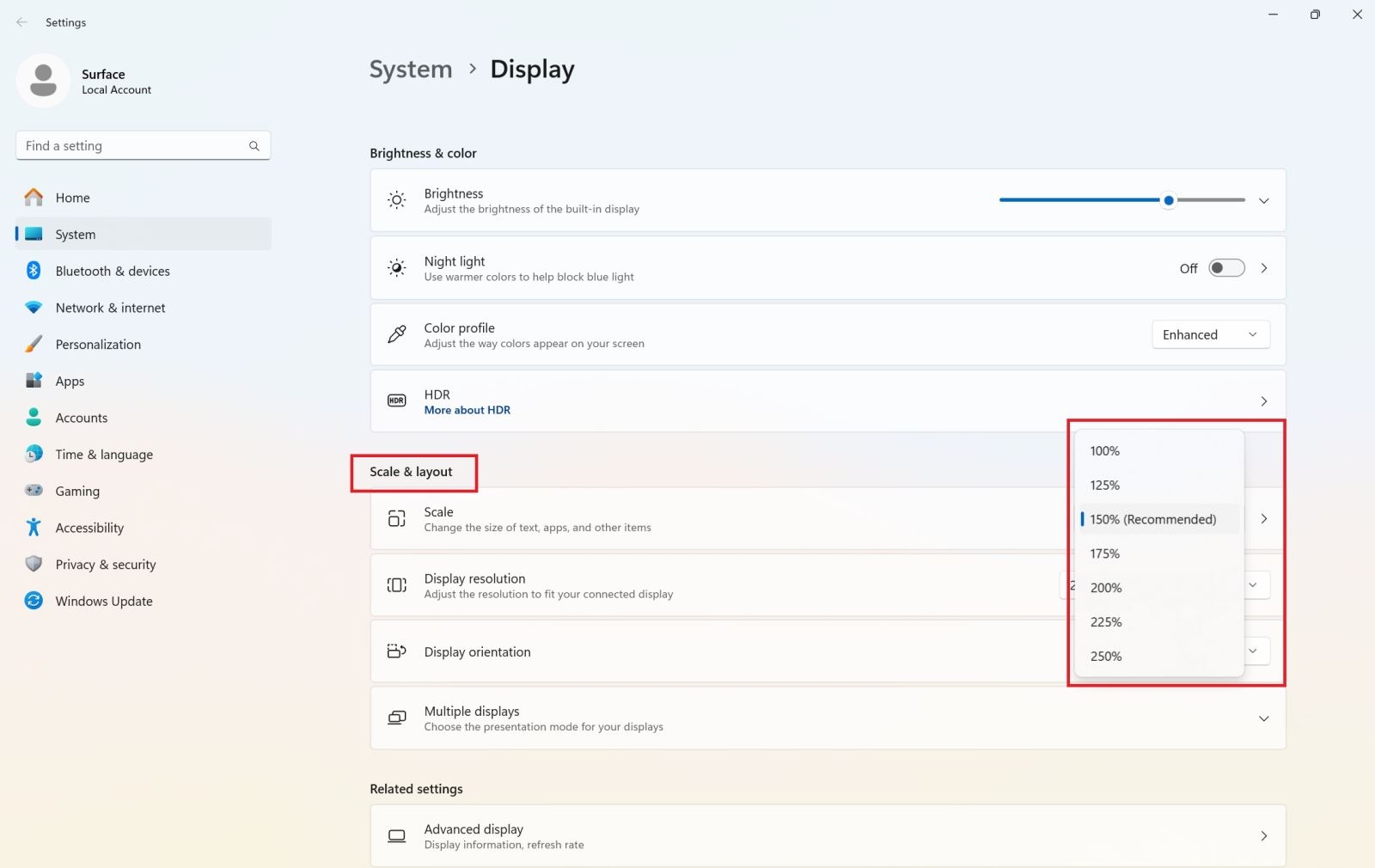Viewport: 1375px width, 868px height.
Task: Open the Color profile Enhanced dropdown
Action: [x=1210, y=334]
